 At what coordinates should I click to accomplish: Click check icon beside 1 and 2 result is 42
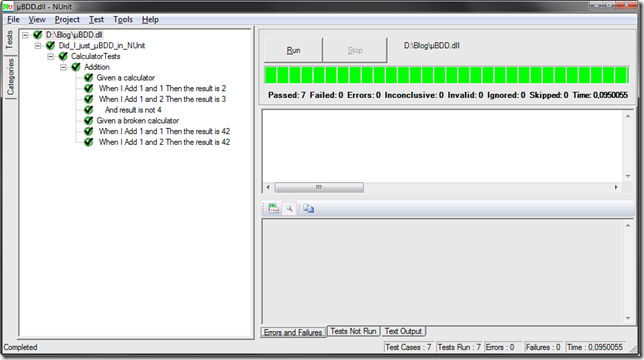coord(89,142)
